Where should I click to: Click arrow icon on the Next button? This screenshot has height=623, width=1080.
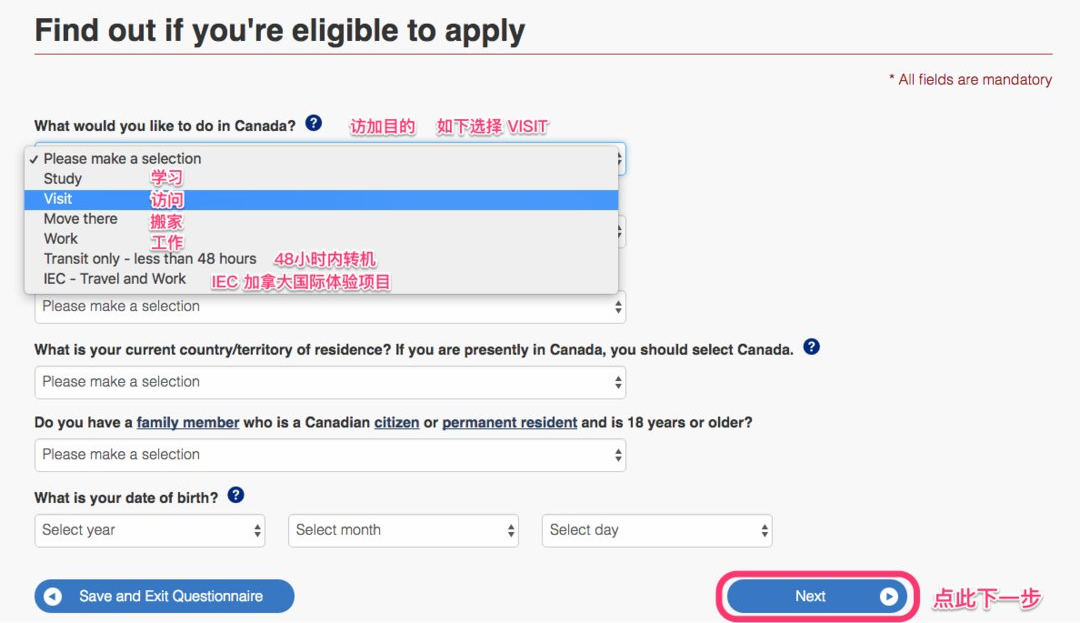click(x=888, y=597)
